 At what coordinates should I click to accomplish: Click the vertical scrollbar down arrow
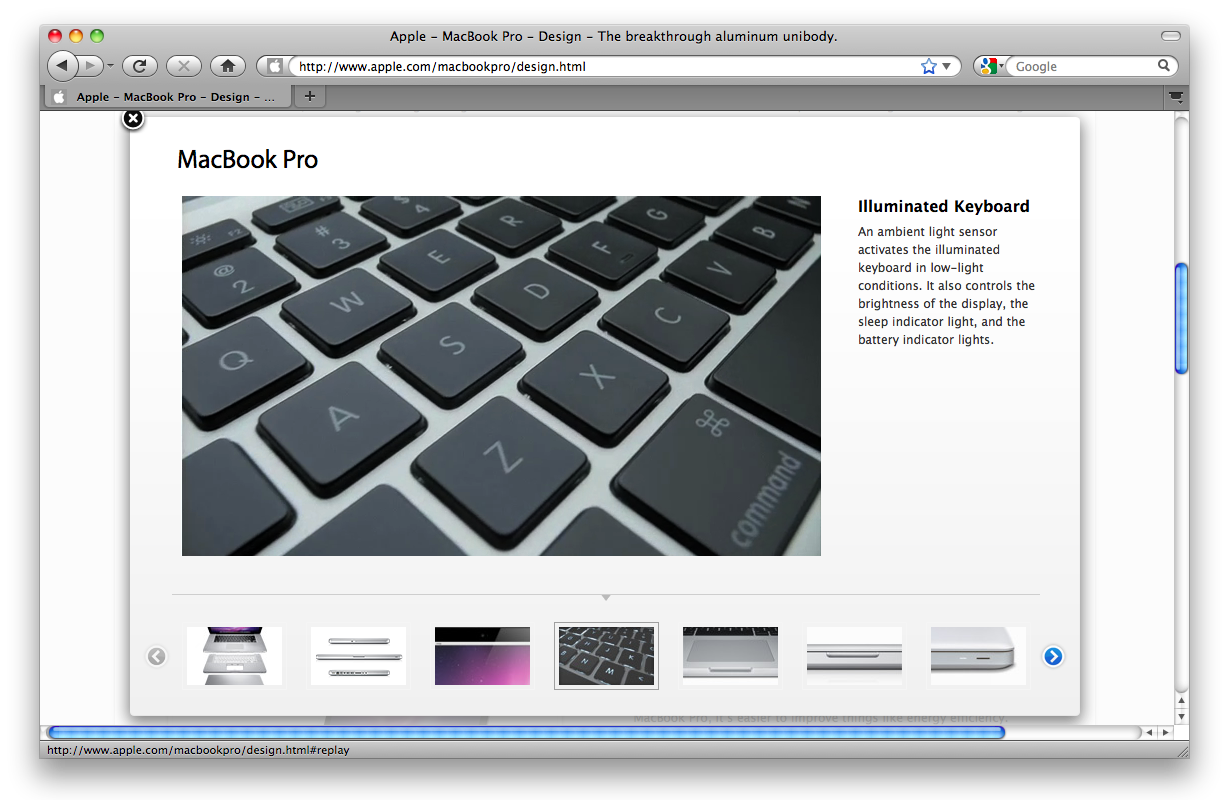1181,716
